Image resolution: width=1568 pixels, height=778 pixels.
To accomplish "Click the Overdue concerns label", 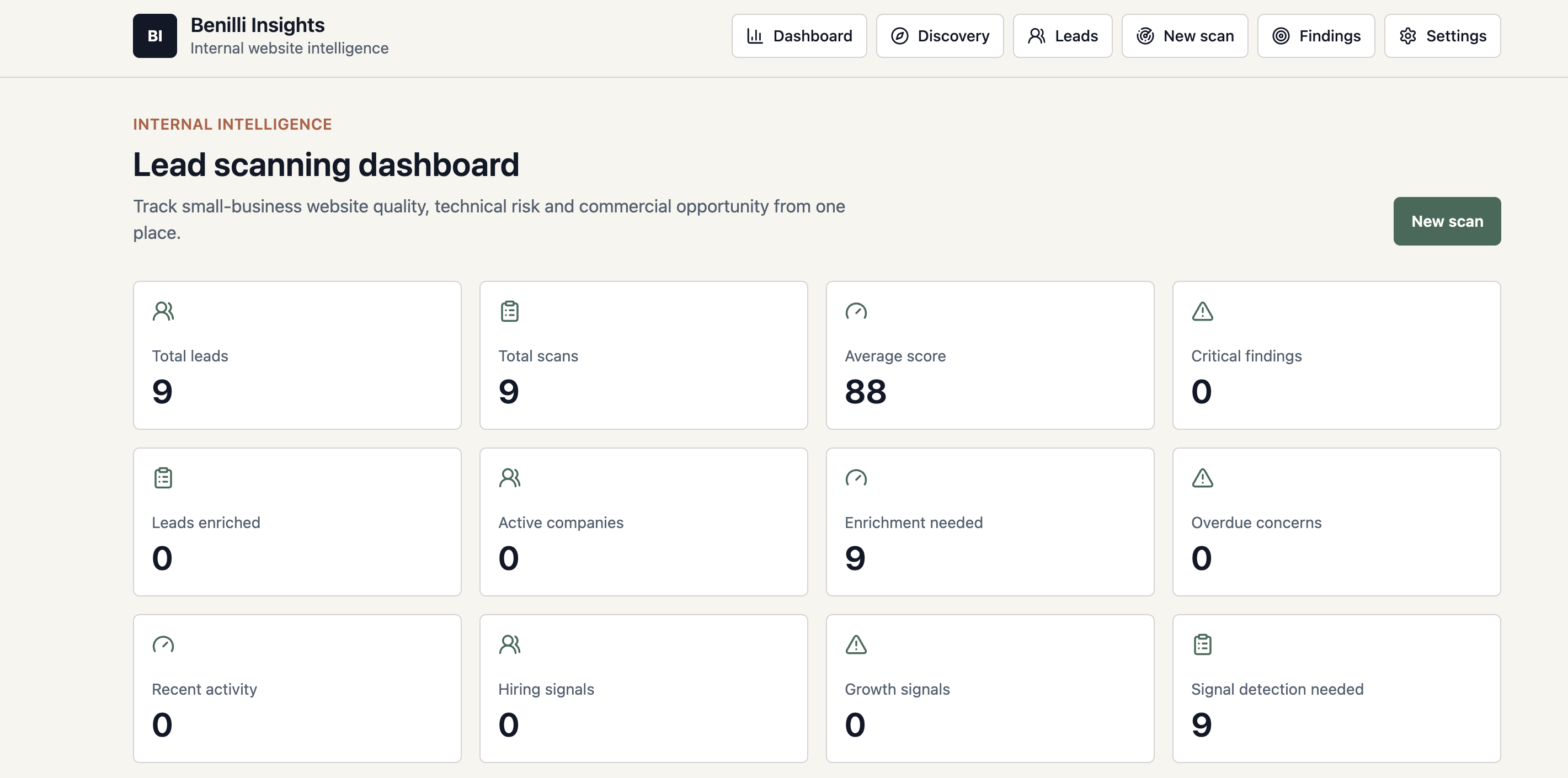I will click(x=1256, y=523).
